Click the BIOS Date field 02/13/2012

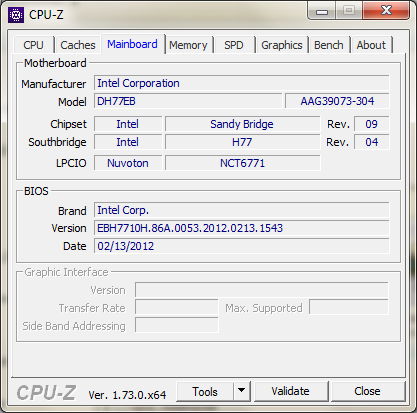click(242, 246)
